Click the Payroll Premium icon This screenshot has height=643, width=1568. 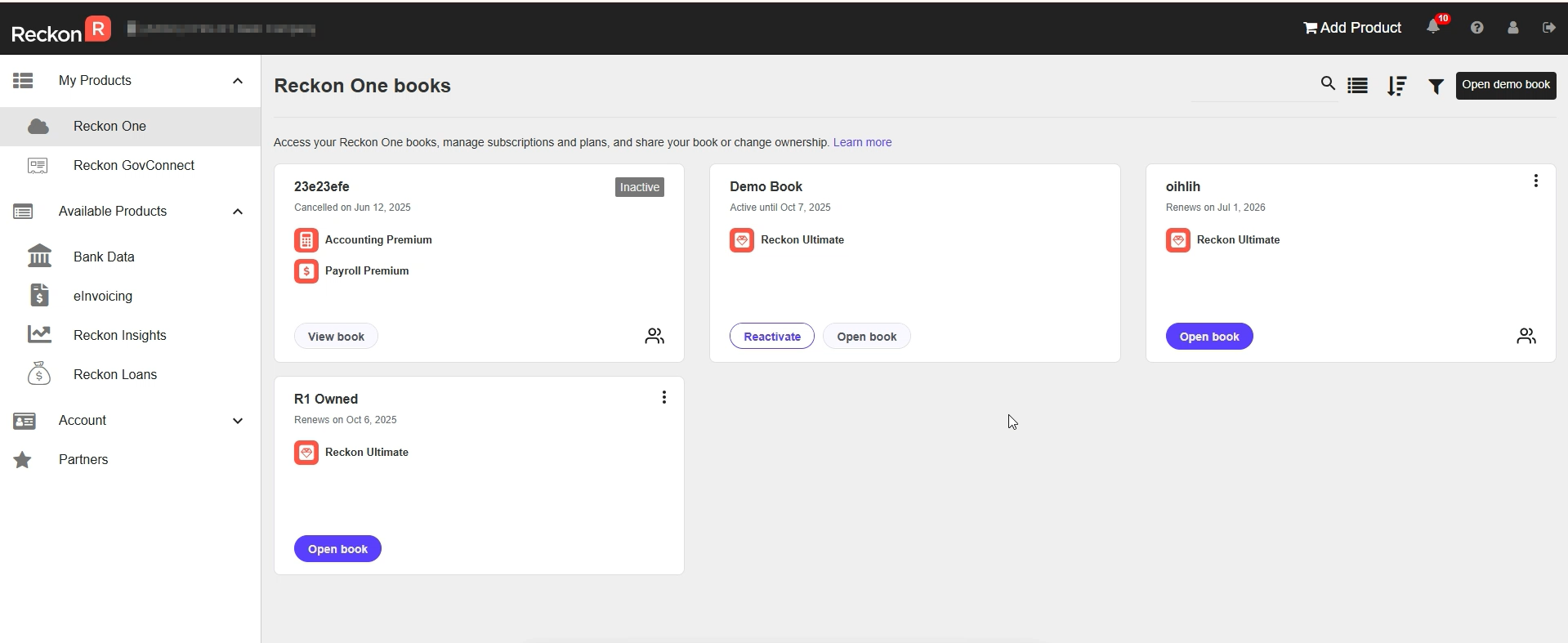tap(306, 271)
